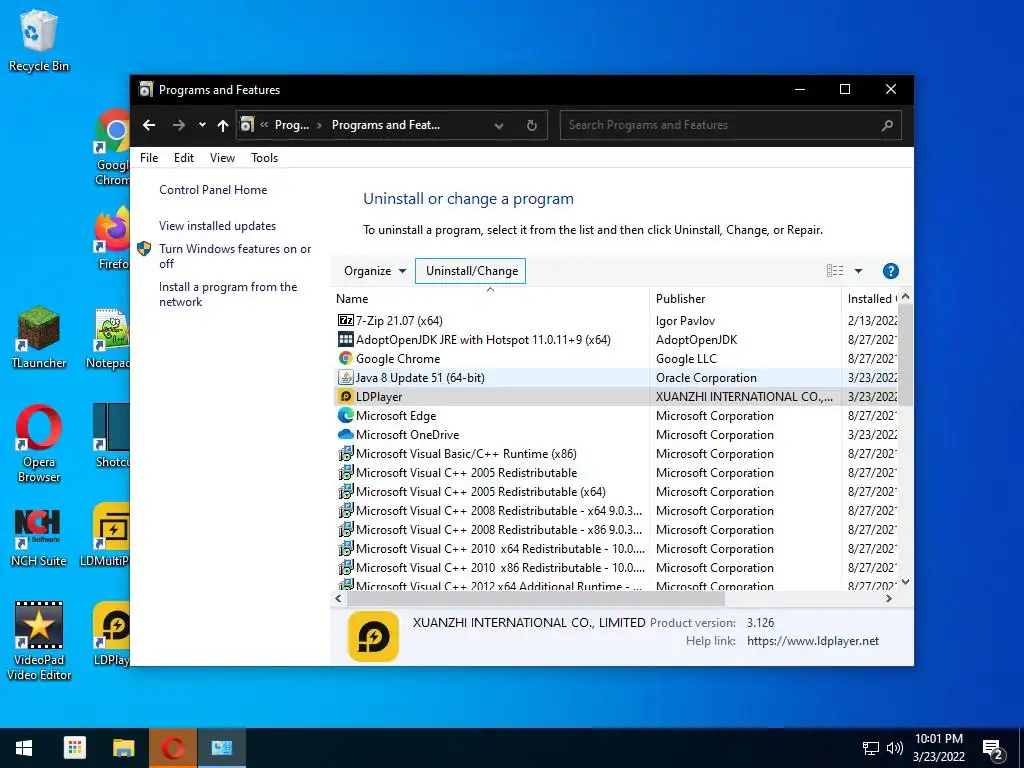This screenshot has height=768, width=1024.
Task: Select Microsoft Visual C++ 2010 x86 Redistributable row
Action: pos(500,568)
